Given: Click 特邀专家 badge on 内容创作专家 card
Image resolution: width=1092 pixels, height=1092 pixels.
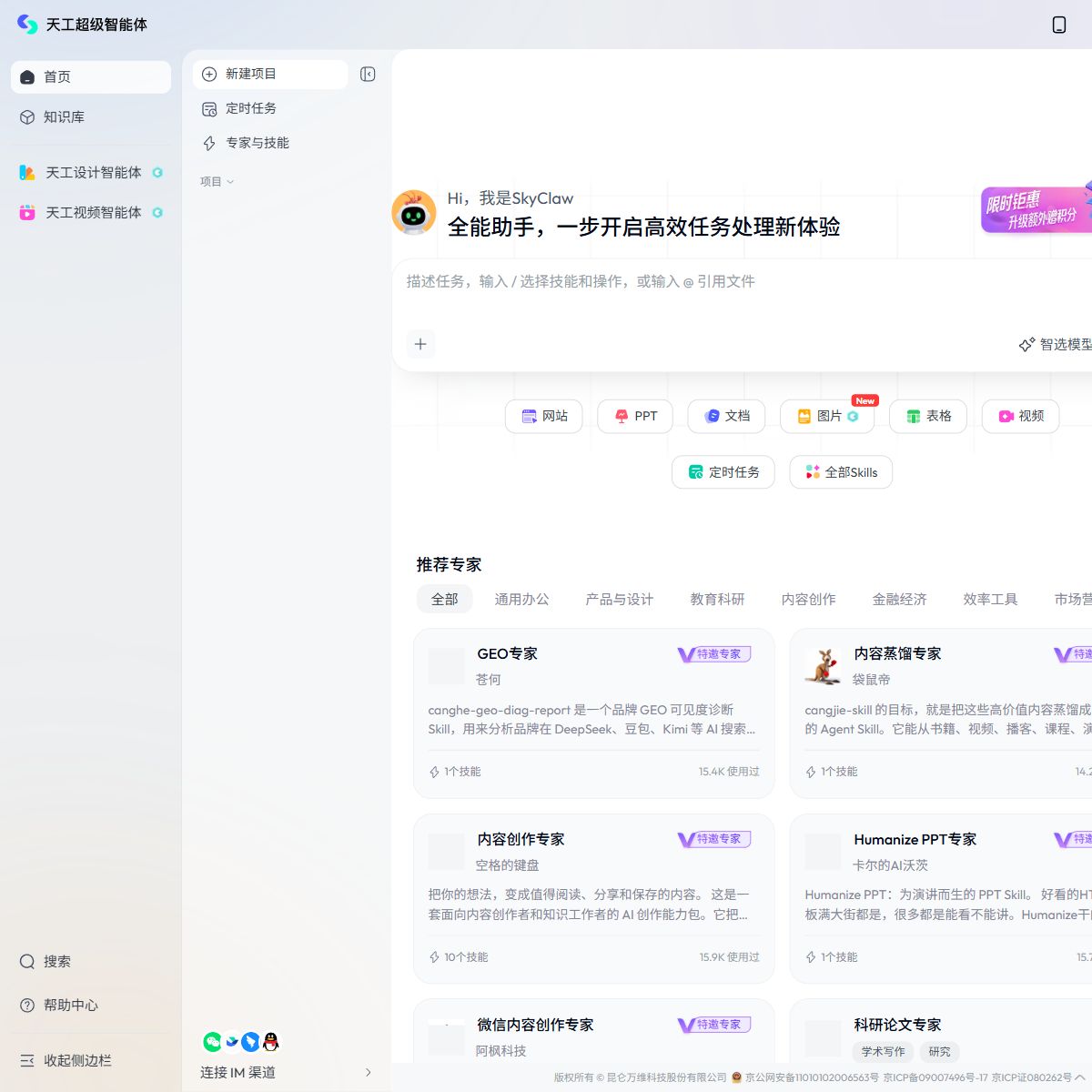Looking at the screenshot, I should [714, 839].
